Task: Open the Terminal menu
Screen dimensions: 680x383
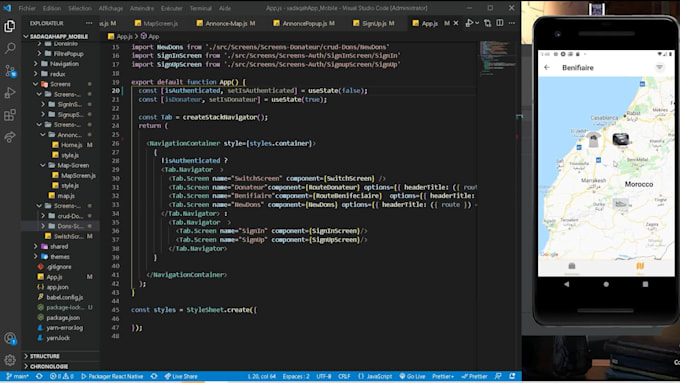Action: pyautogui.click(x=201, y=8)
